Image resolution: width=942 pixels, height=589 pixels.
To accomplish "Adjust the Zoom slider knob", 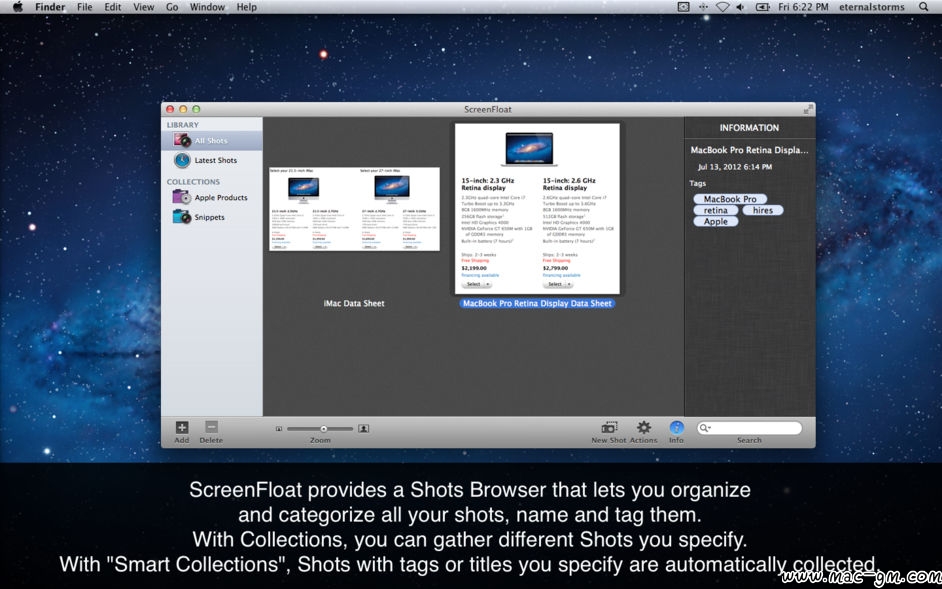I will click(x=324, y=429).
